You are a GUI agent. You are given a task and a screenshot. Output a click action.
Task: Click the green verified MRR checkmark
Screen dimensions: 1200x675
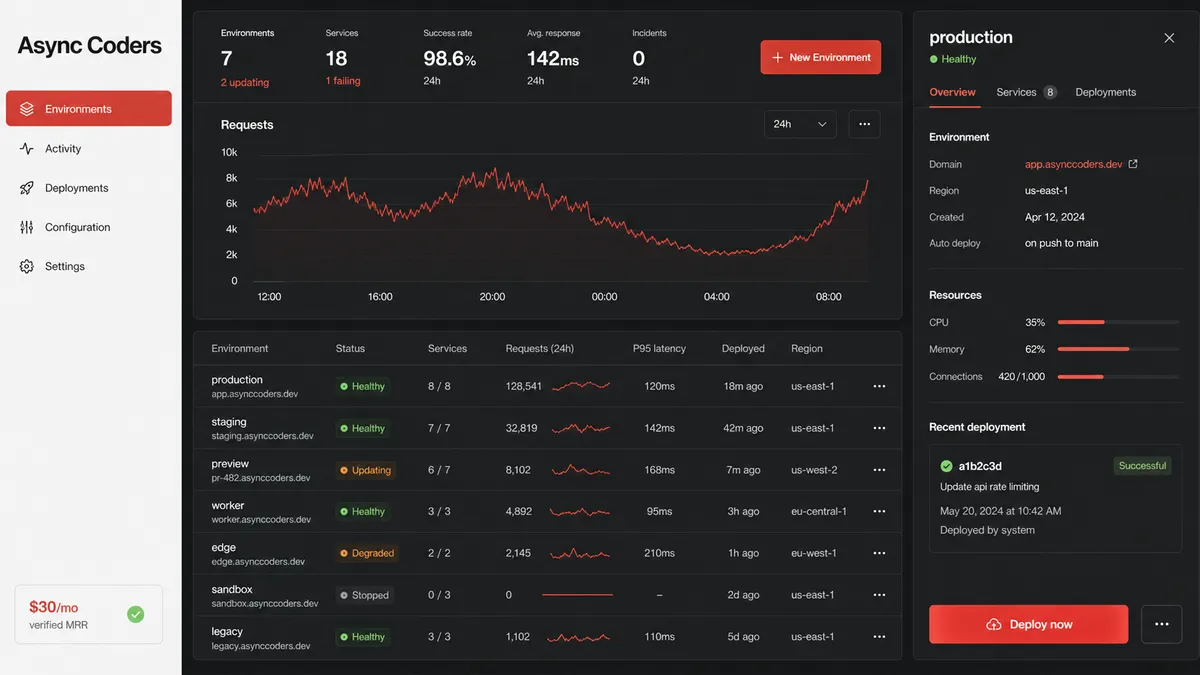136,614
